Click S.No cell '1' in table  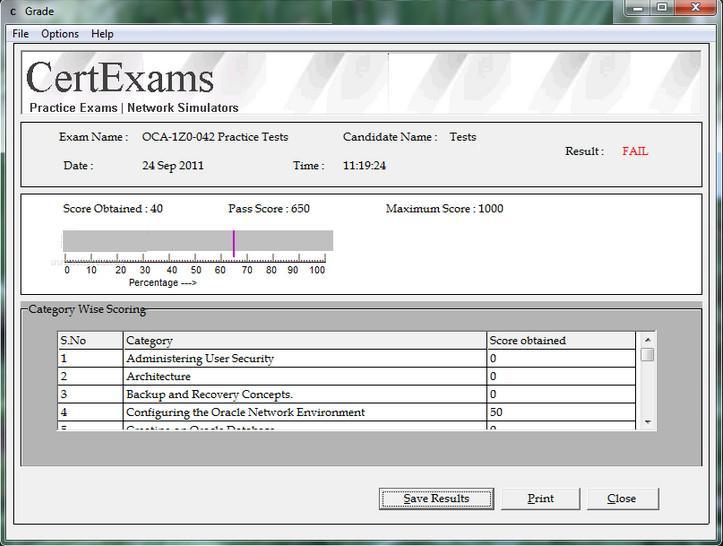point(90,358)
